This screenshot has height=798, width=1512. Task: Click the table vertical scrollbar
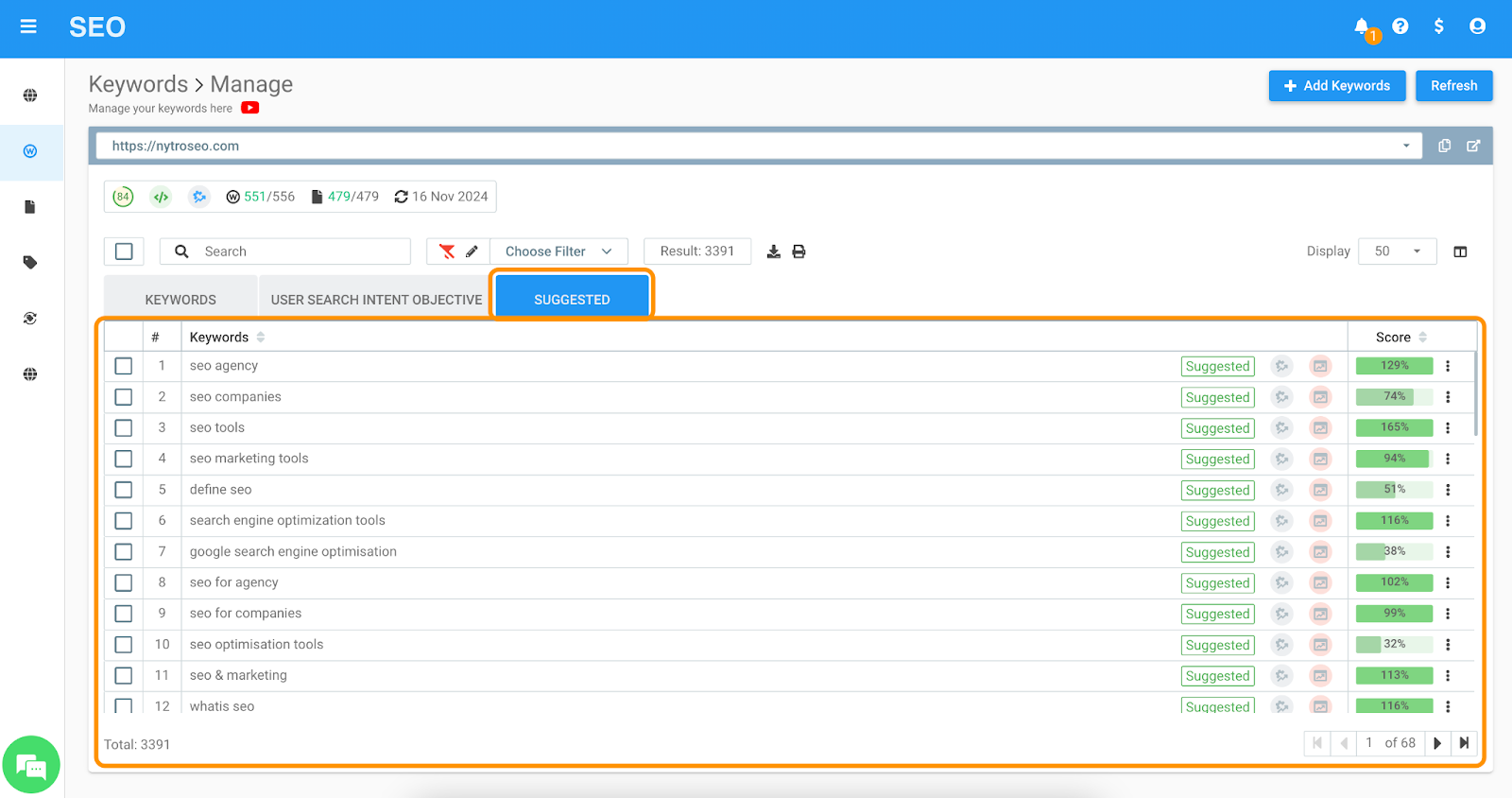[x=1475, y=392]
